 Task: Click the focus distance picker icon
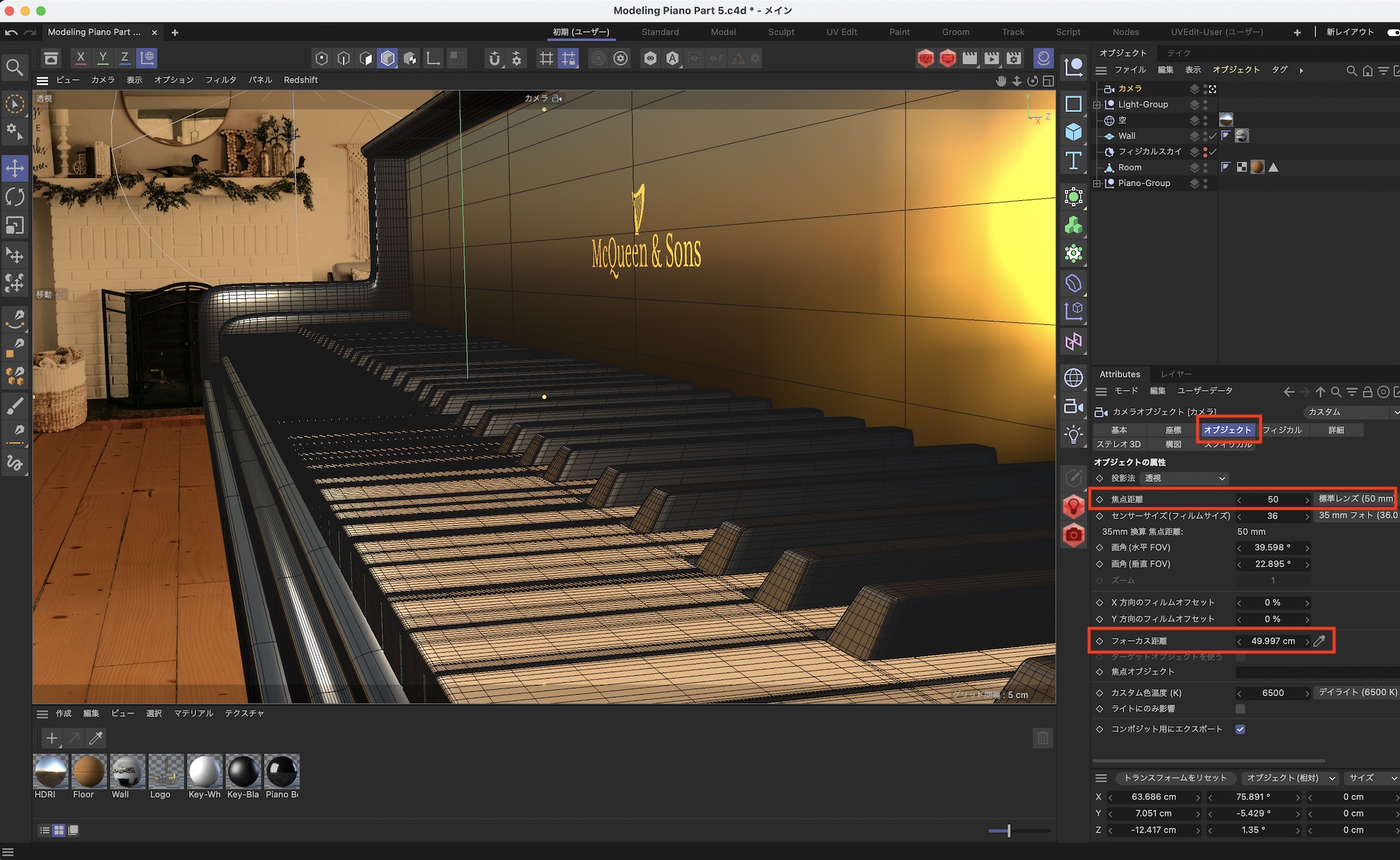click(1319, 641)
